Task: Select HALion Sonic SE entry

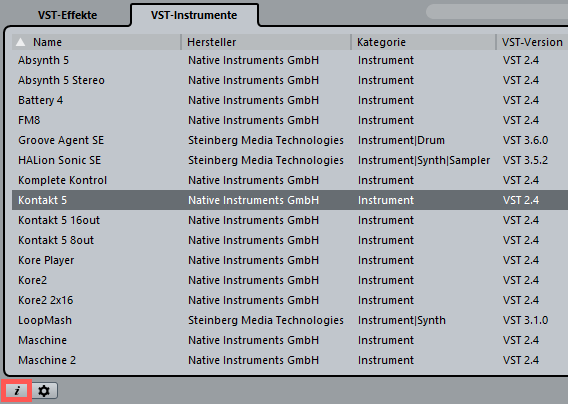Action: point(290,160)
